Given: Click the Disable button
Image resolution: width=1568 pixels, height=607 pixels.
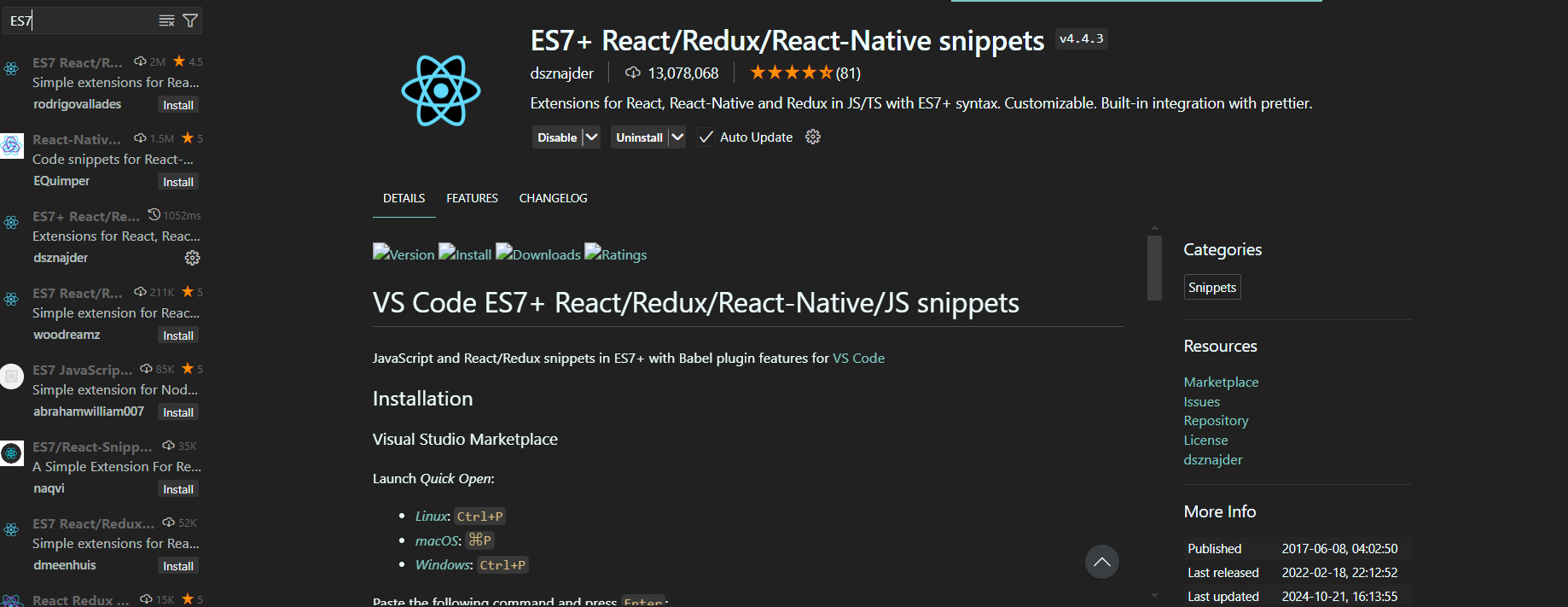Looking at the screenshot, I should tap(557, 137).
